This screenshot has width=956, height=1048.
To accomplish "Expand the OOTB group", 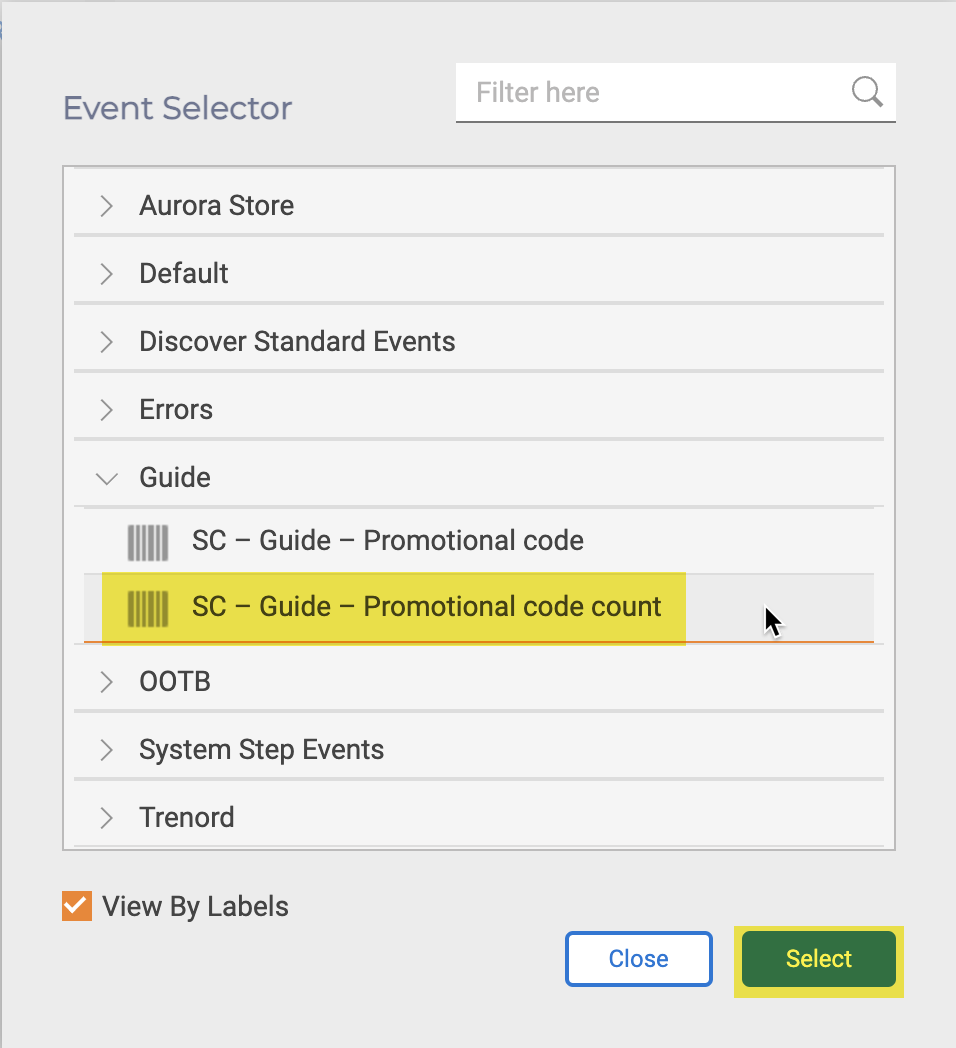I will tap(107, 682).
